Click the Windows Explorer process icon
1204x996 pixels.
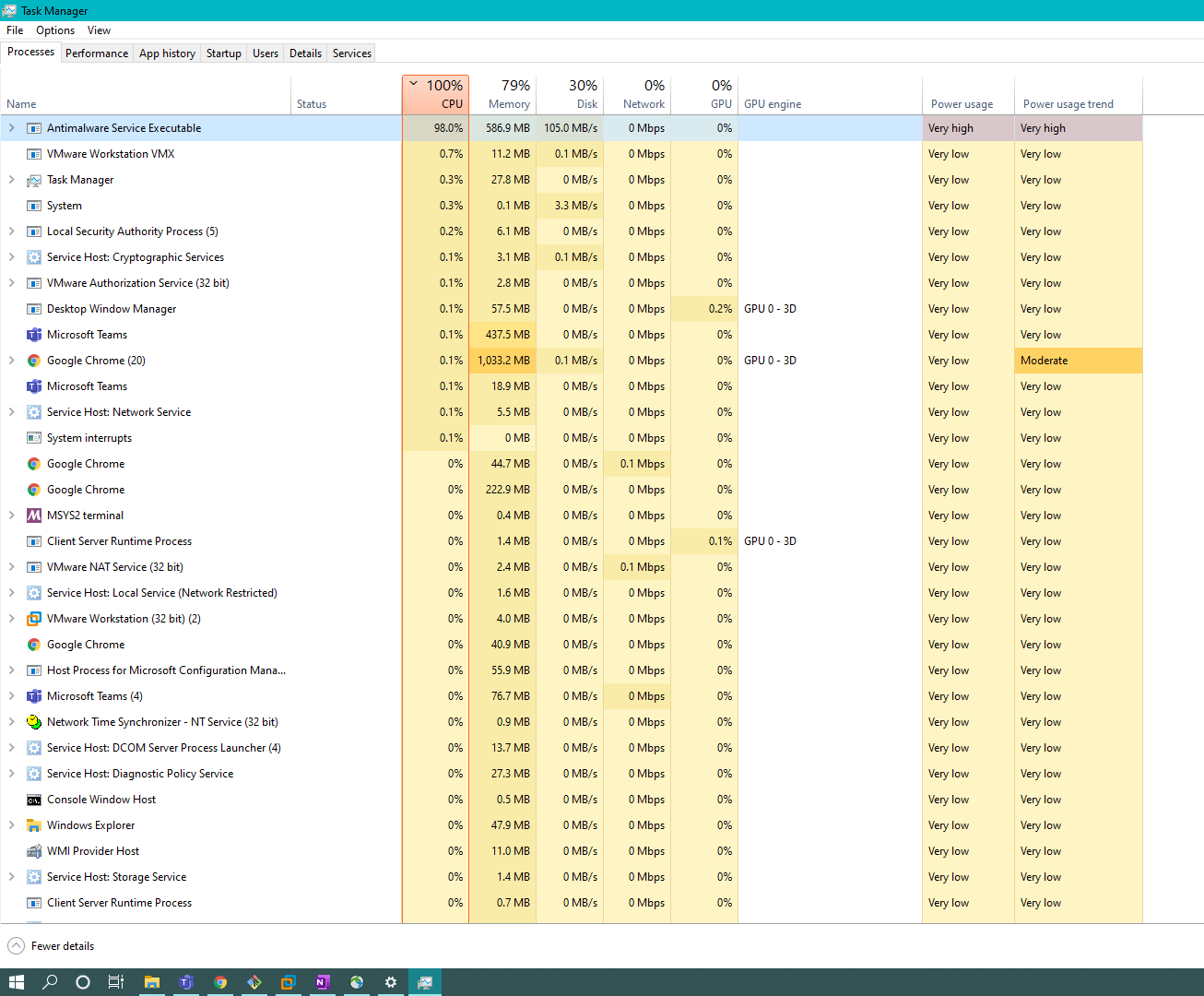coord(34,825)
